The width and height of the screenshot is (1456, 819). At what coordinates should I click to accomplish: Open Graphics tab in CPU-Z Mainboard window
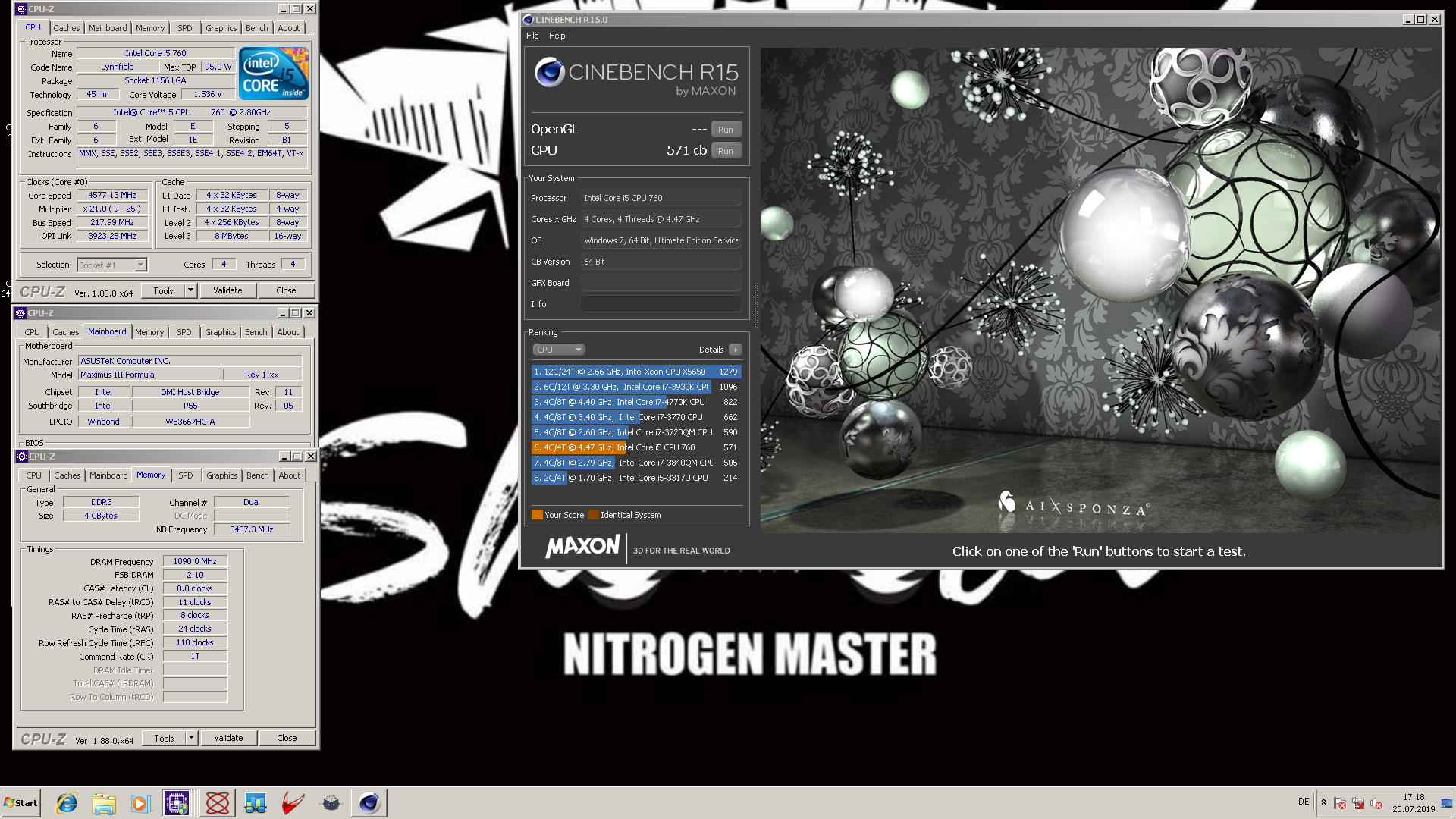click(x=221, y=332)
